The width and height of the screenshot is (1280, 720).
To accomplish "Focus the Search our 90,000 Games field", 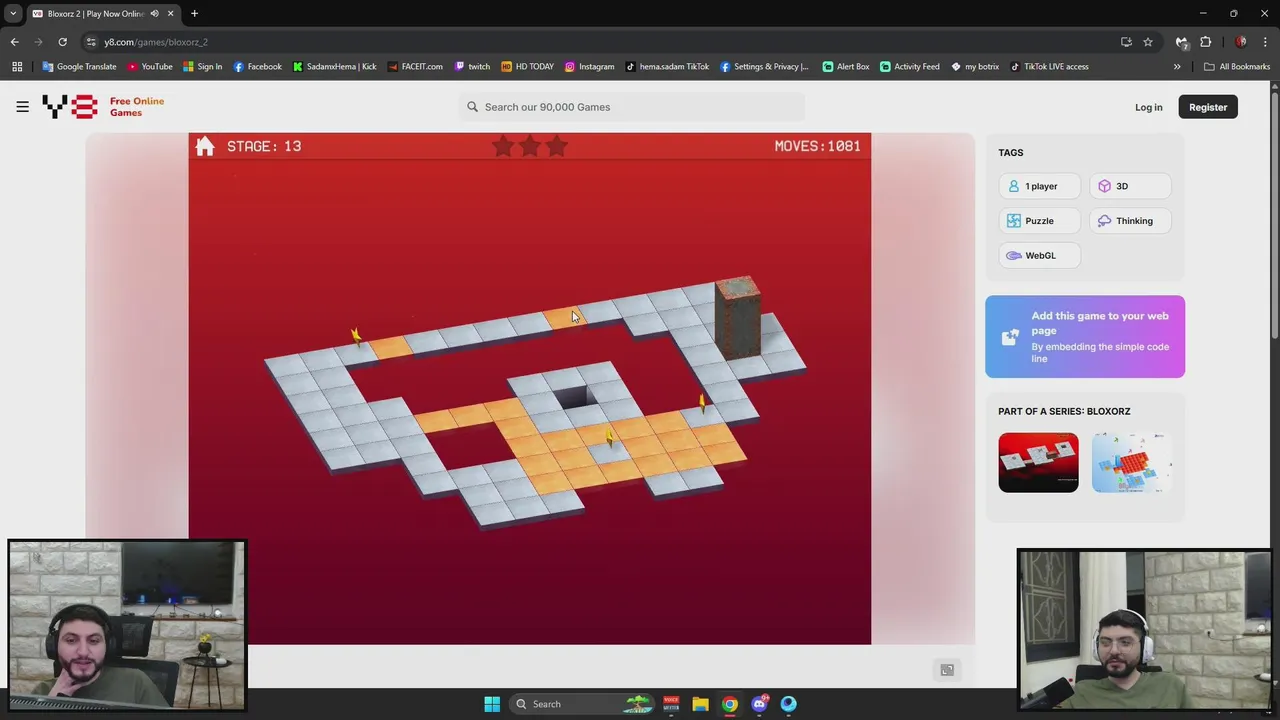I will [x=632, y=107].
